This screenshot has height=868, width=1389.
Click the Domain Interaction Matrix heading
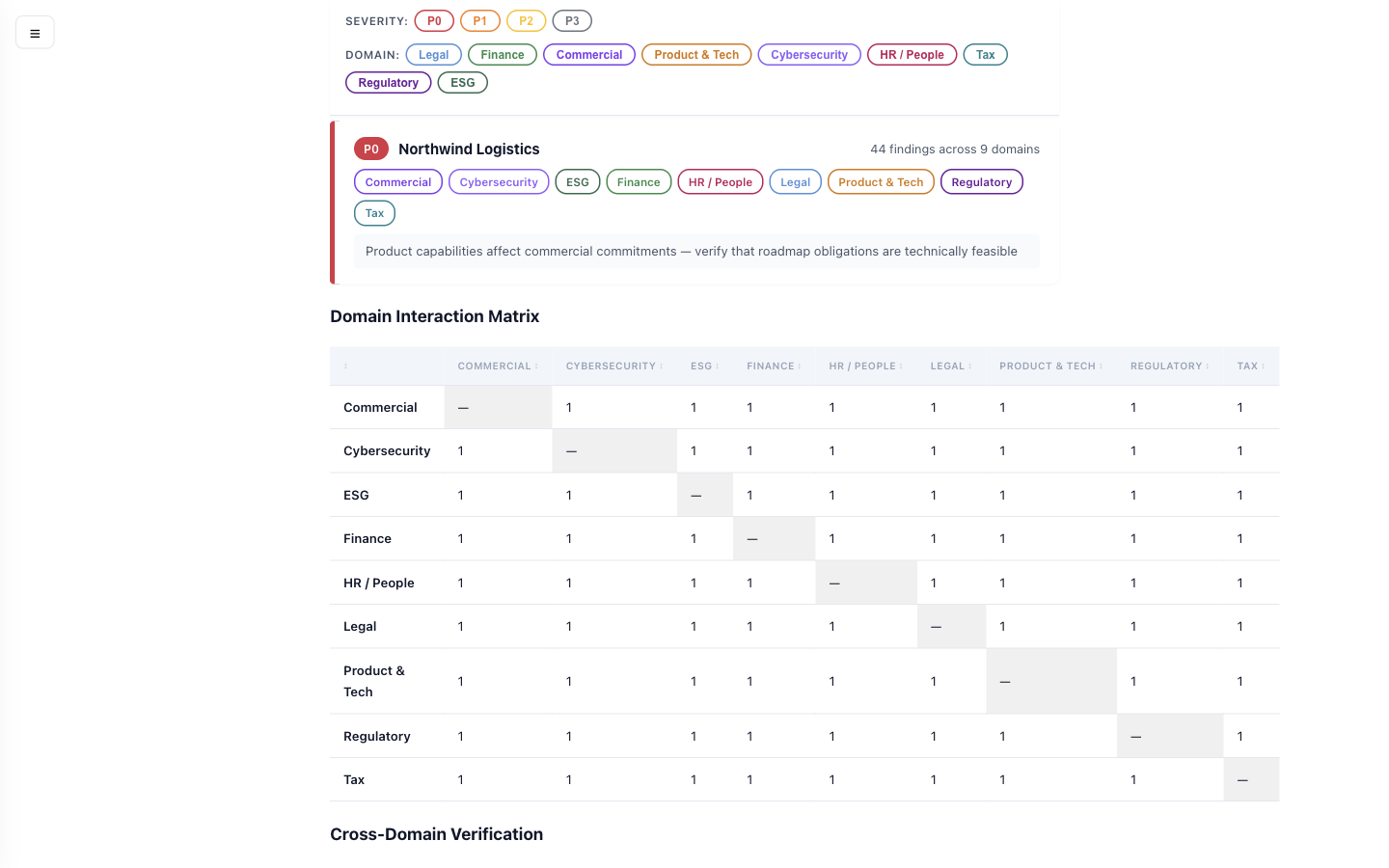pos(435,316)
